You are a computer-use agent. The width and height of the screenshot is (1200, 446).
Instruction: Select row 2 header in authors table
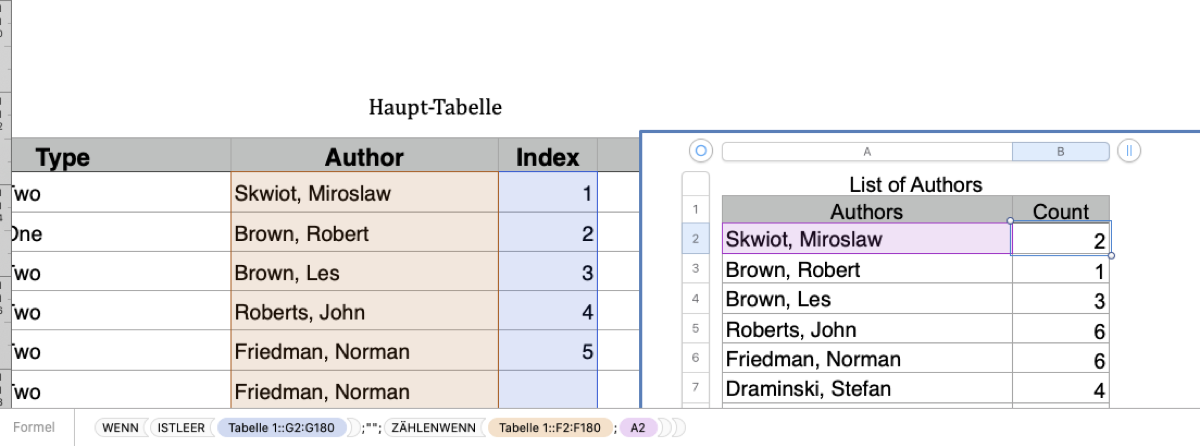coord(694,239)
